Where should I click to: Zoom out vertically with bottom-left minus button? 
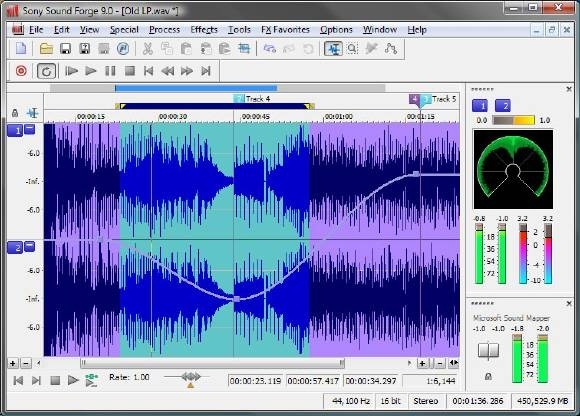tap(26, 363)
